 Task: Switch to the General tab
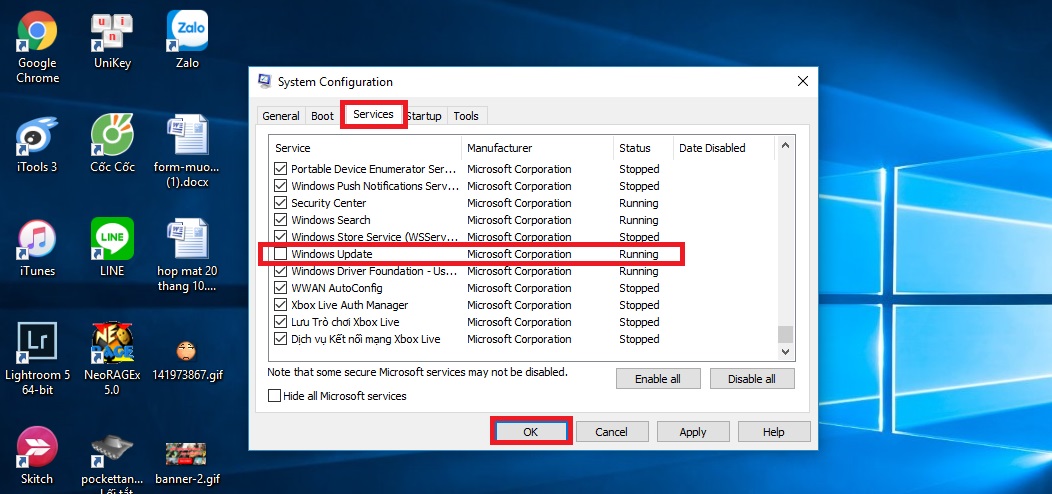coord(280,116)
